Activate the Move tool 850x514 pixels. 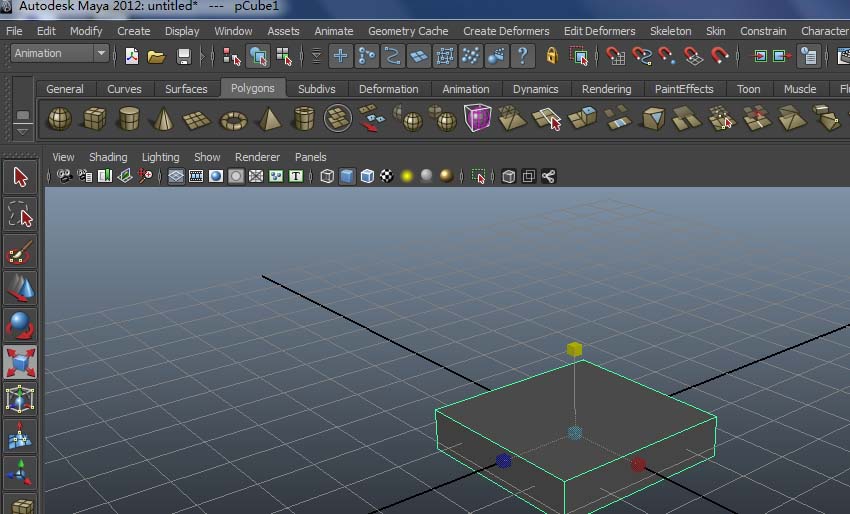(20, 288)
